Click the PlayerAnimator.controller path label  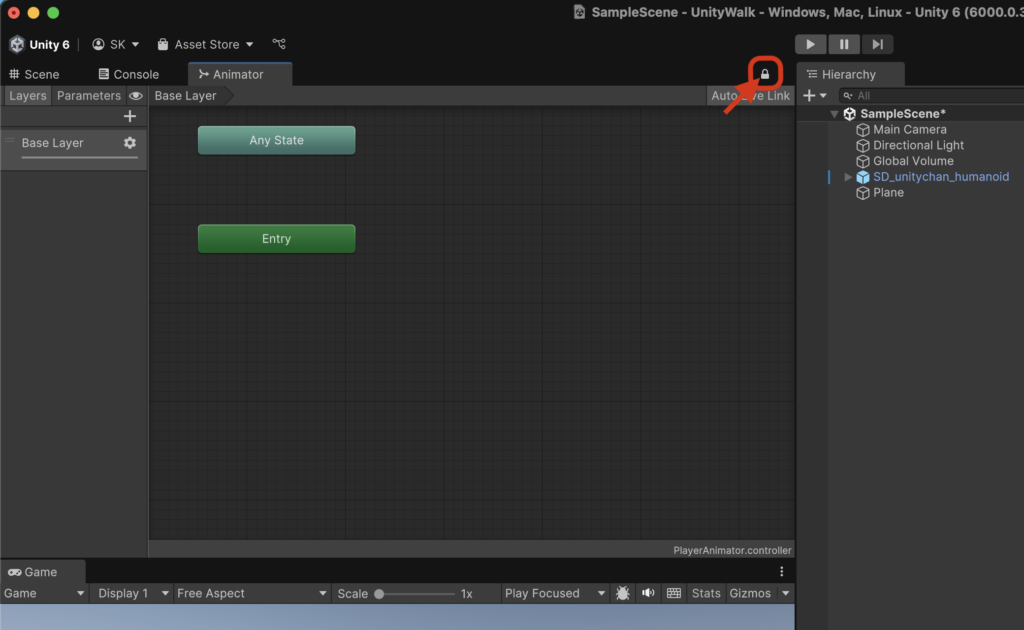coord(732,550)
